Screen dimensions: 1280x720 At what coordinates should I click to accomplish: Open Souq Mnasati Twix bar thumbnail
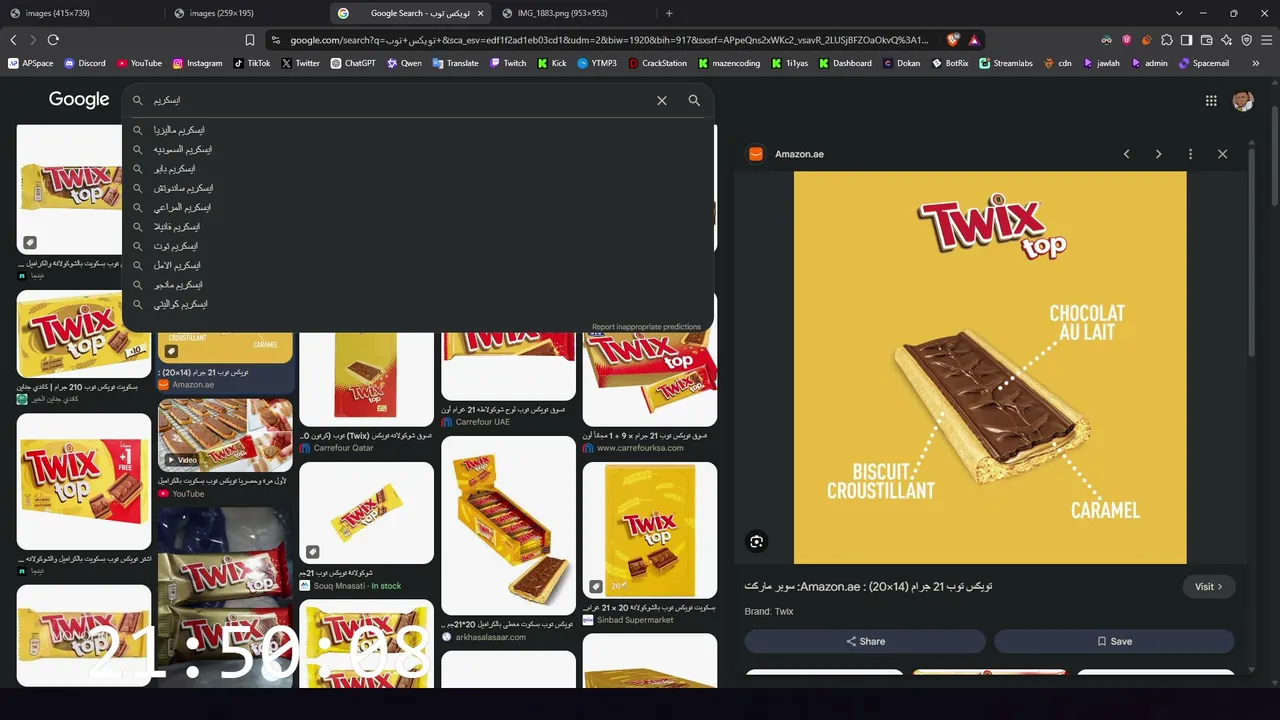(366, 512)
